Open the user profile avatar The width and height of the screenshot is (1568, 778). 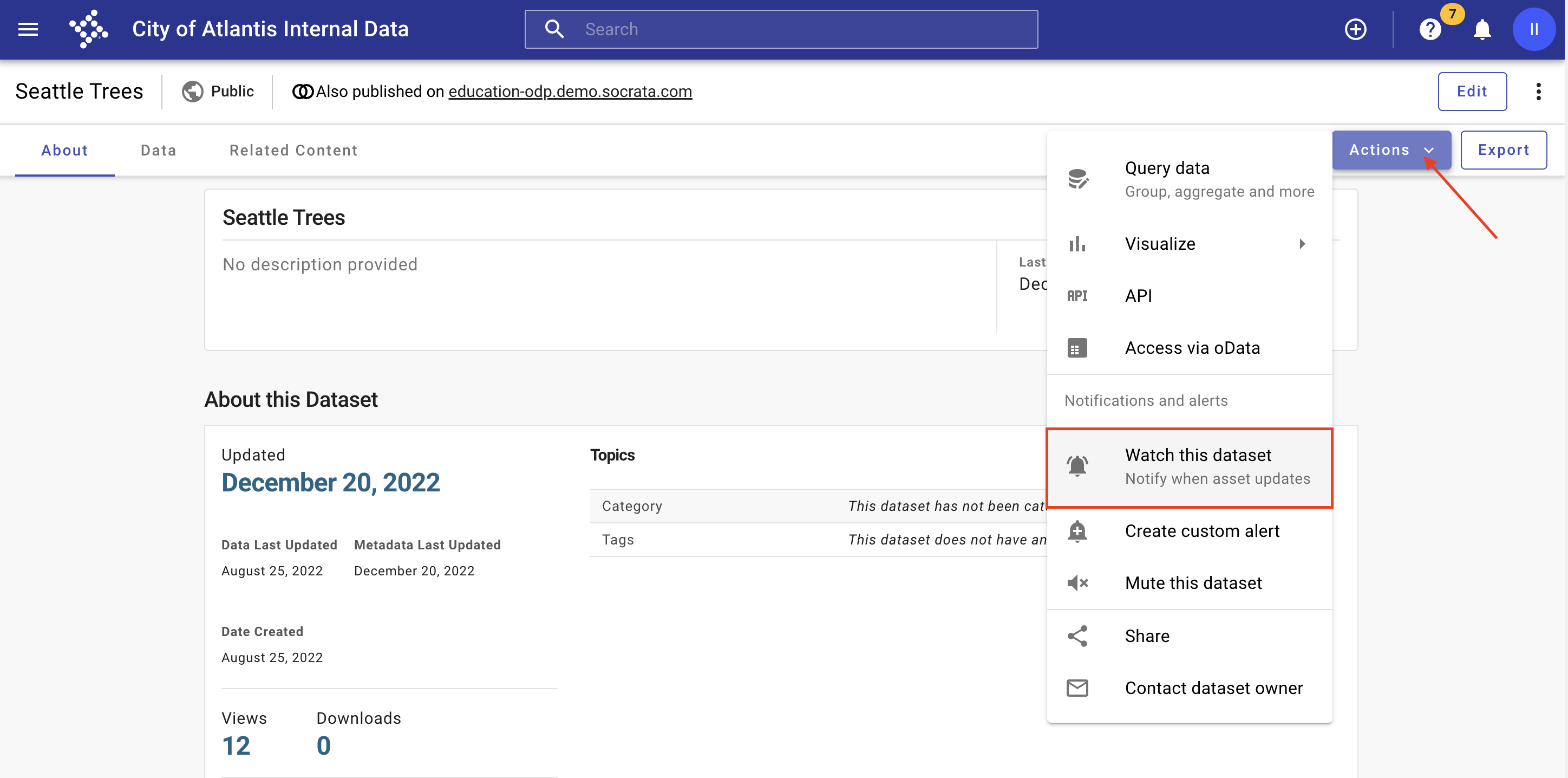point(1533,29)
